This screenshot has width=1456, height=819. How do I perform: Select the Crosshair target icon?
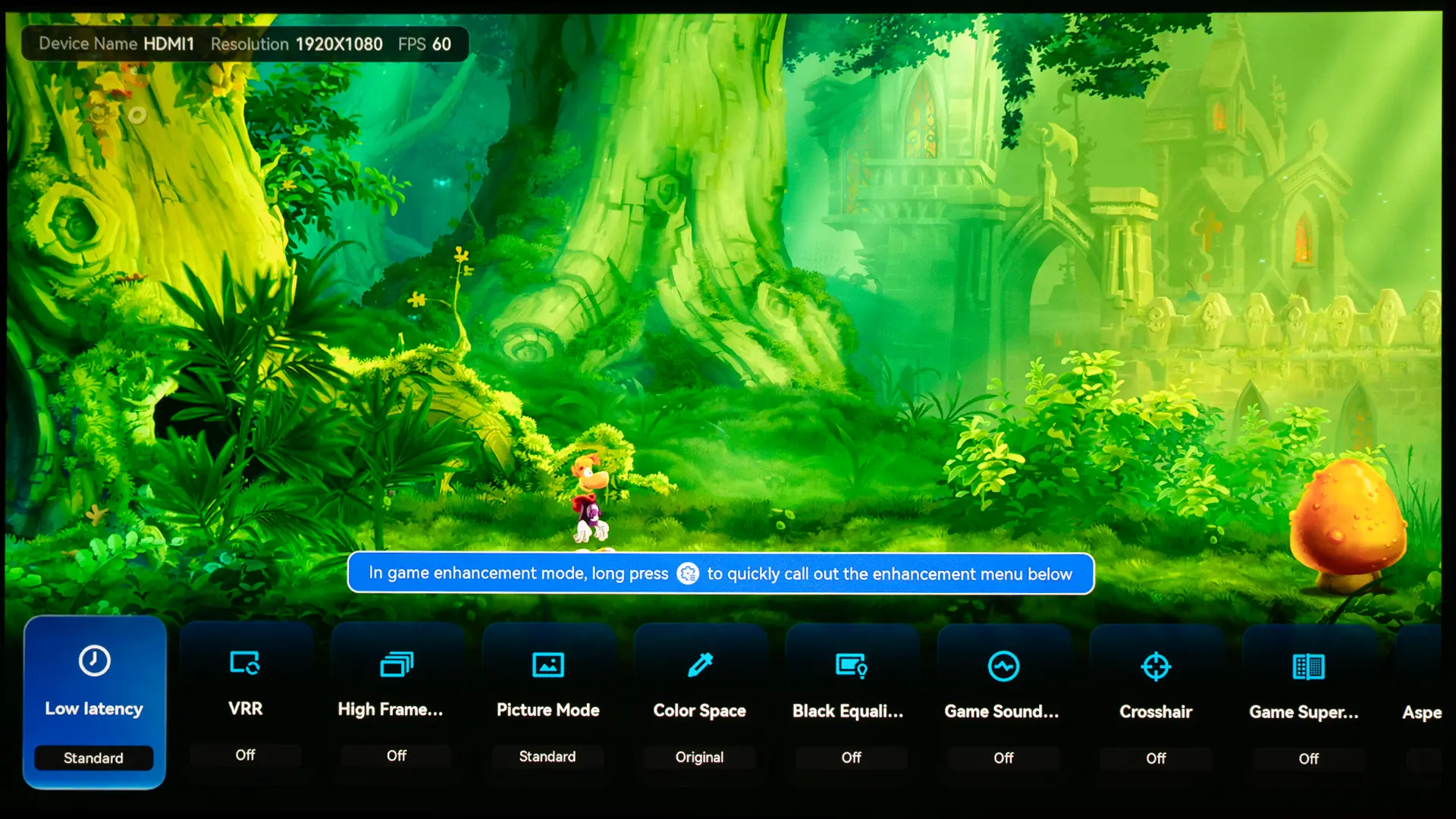click(1156, 667)
